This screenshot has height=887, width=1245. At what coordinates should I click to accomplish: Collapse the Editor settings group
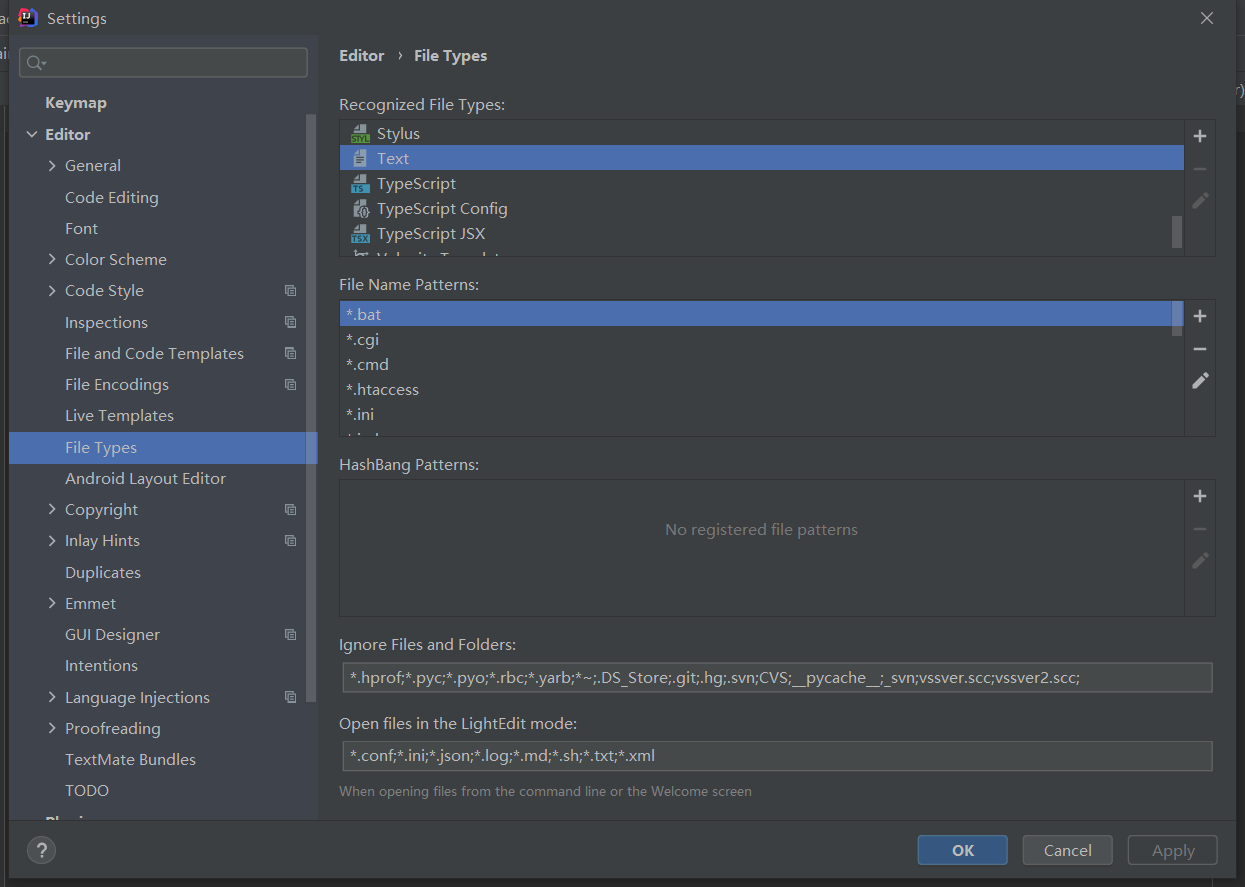point(32,135)
